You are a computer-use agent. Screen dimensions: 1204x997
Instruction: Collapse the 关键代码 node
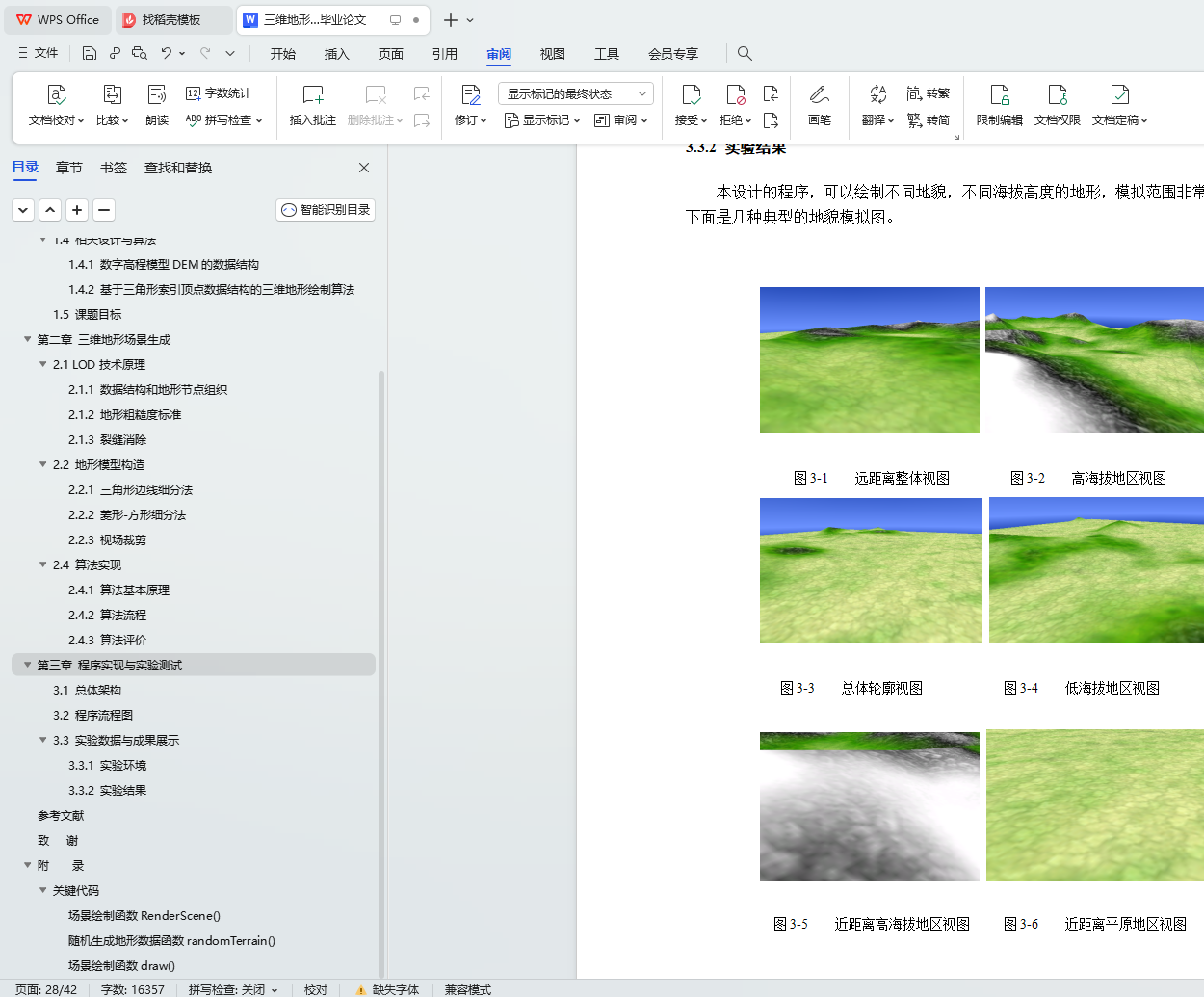coord(42,890)
